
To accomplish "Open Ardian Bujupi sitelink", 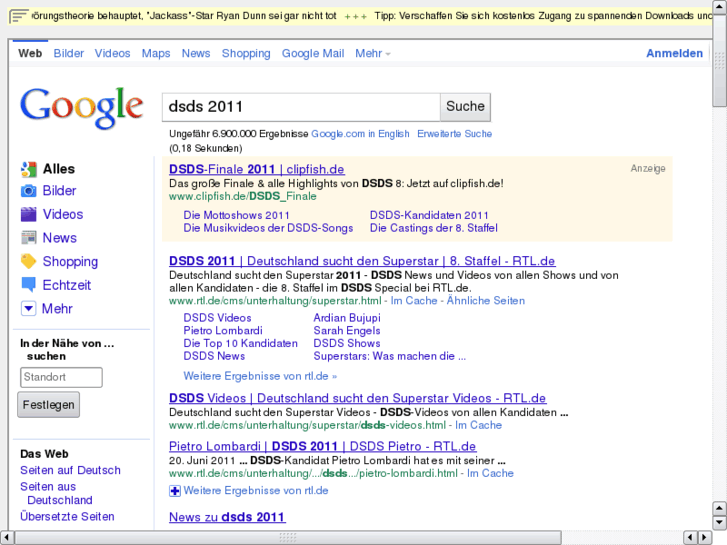I will pyautogui.click(x=347, y=318).
